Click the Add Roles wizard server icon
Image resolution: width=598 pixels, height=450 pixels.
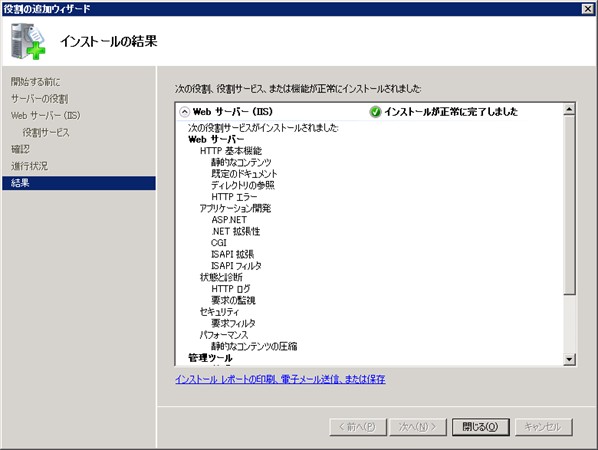pyautogui.click(x=28, y=41)
